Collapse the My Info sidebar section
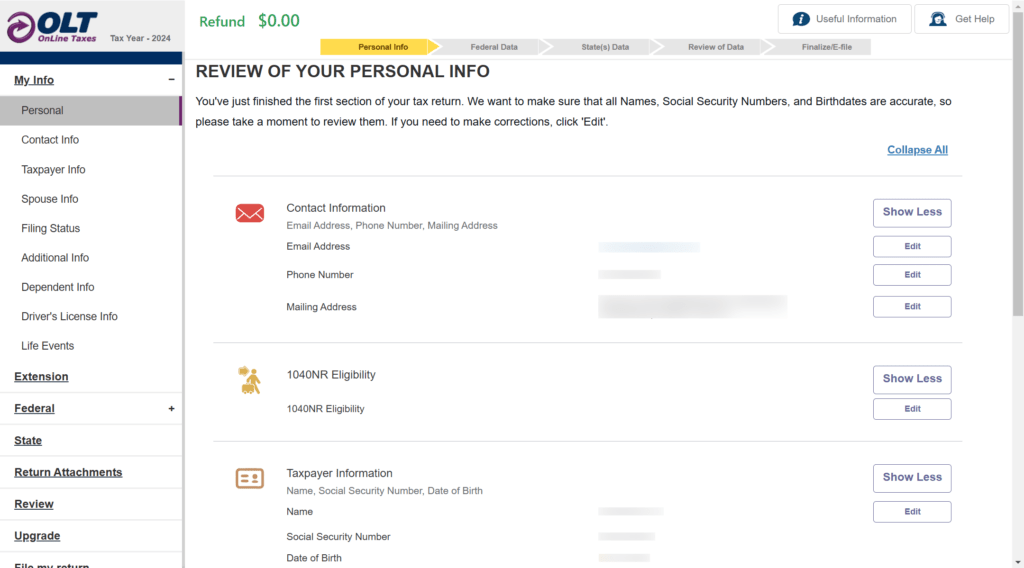The height and width of the screenshot is (568, 1024). point(171,80)
